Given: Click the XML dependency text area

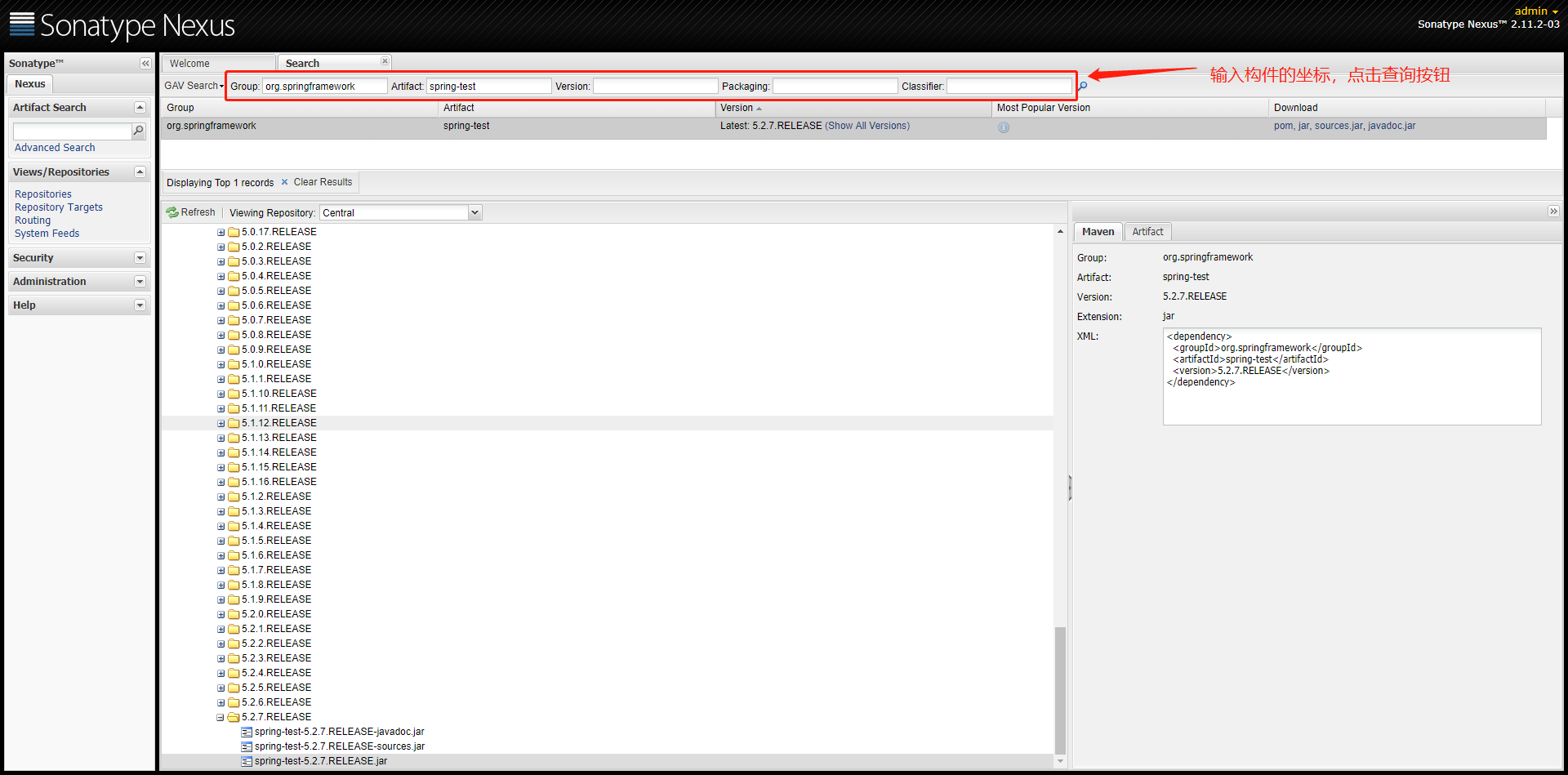Looking at the screenshot, I should pos(1352,376).
